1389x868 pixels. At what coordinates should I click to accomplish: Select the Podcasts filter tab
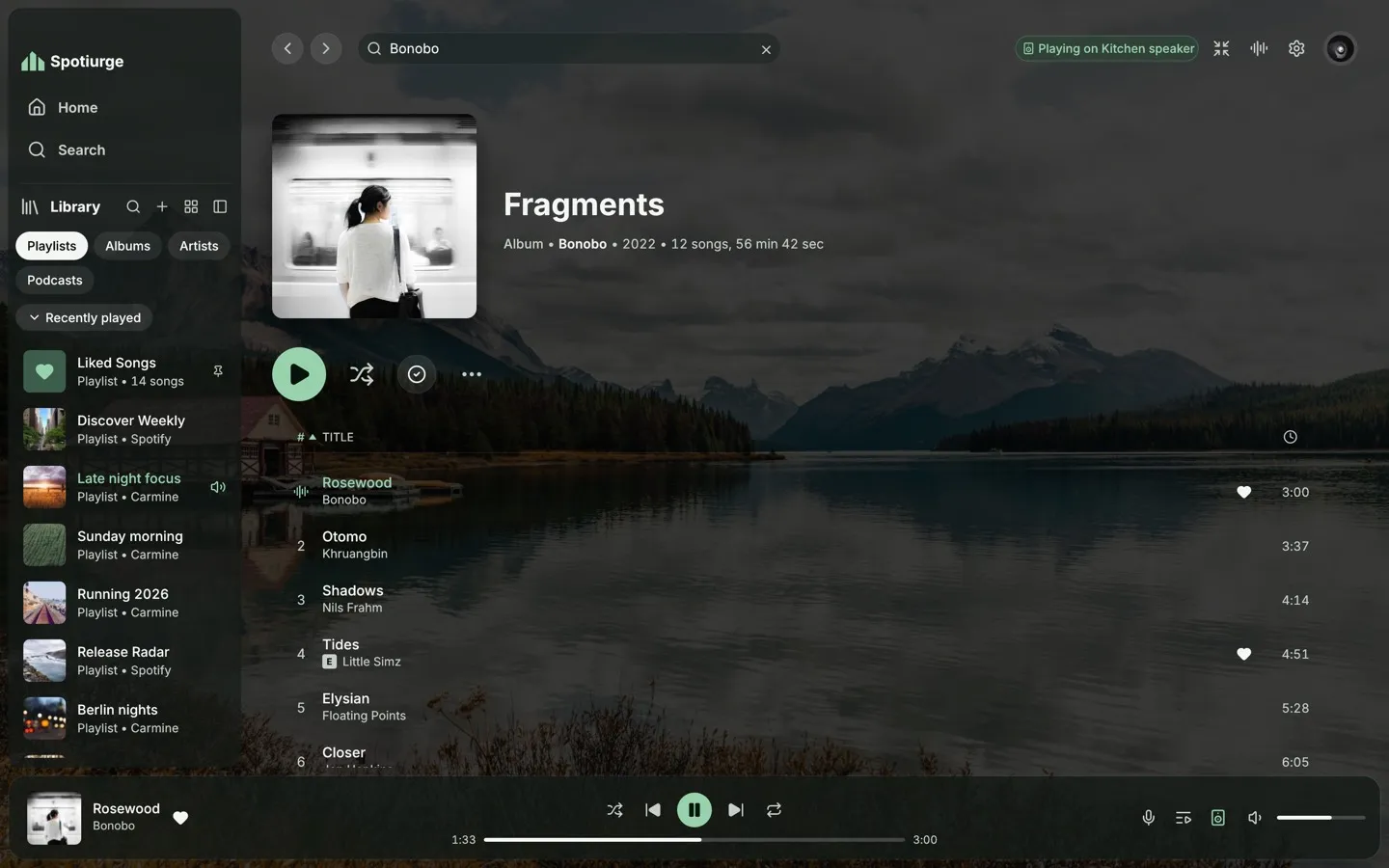pyautogui.click(x=55, y=281)
